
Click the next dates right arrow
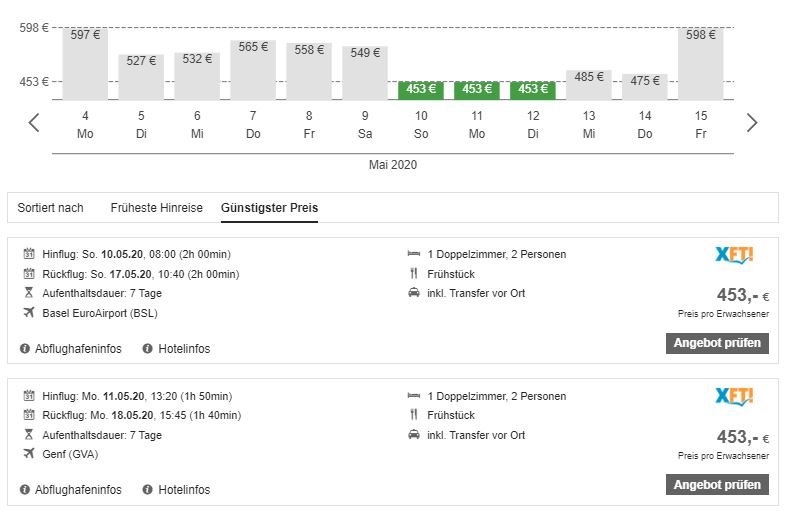click(752, 123)
